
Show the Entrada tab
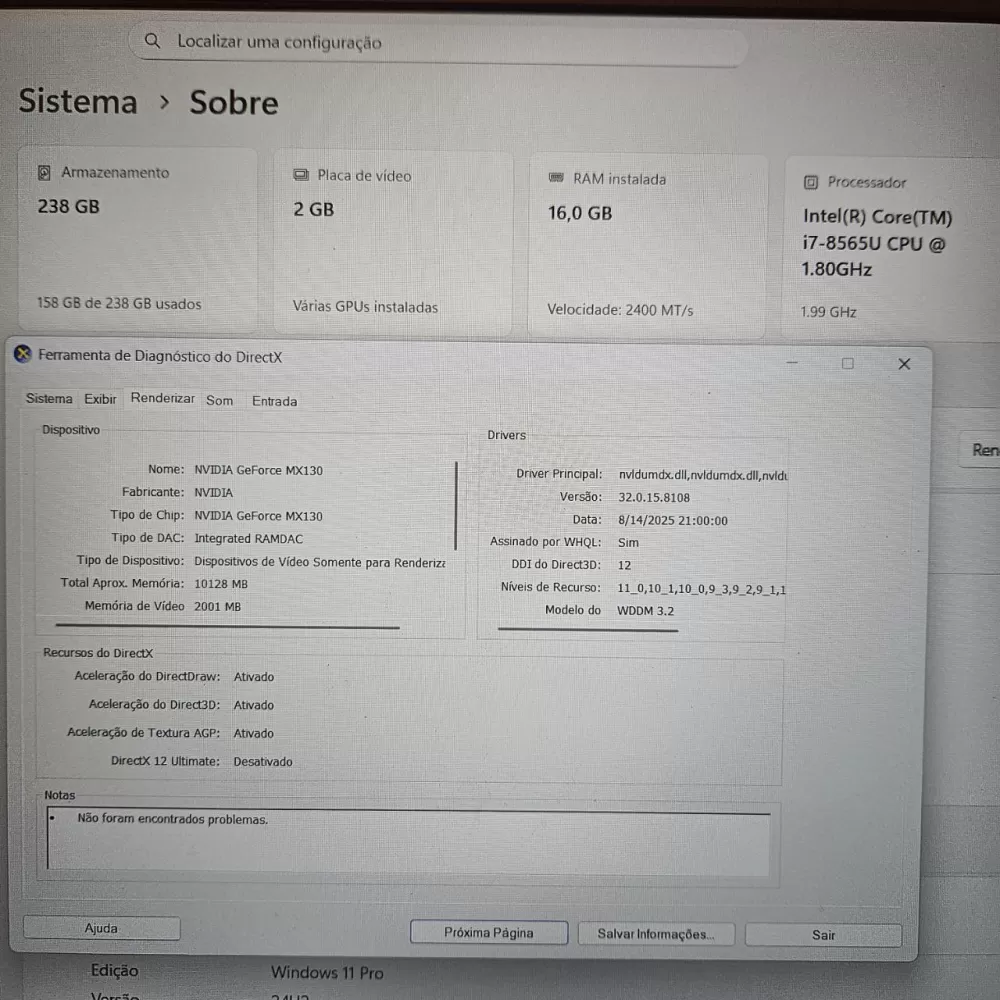tap(274, 401)
